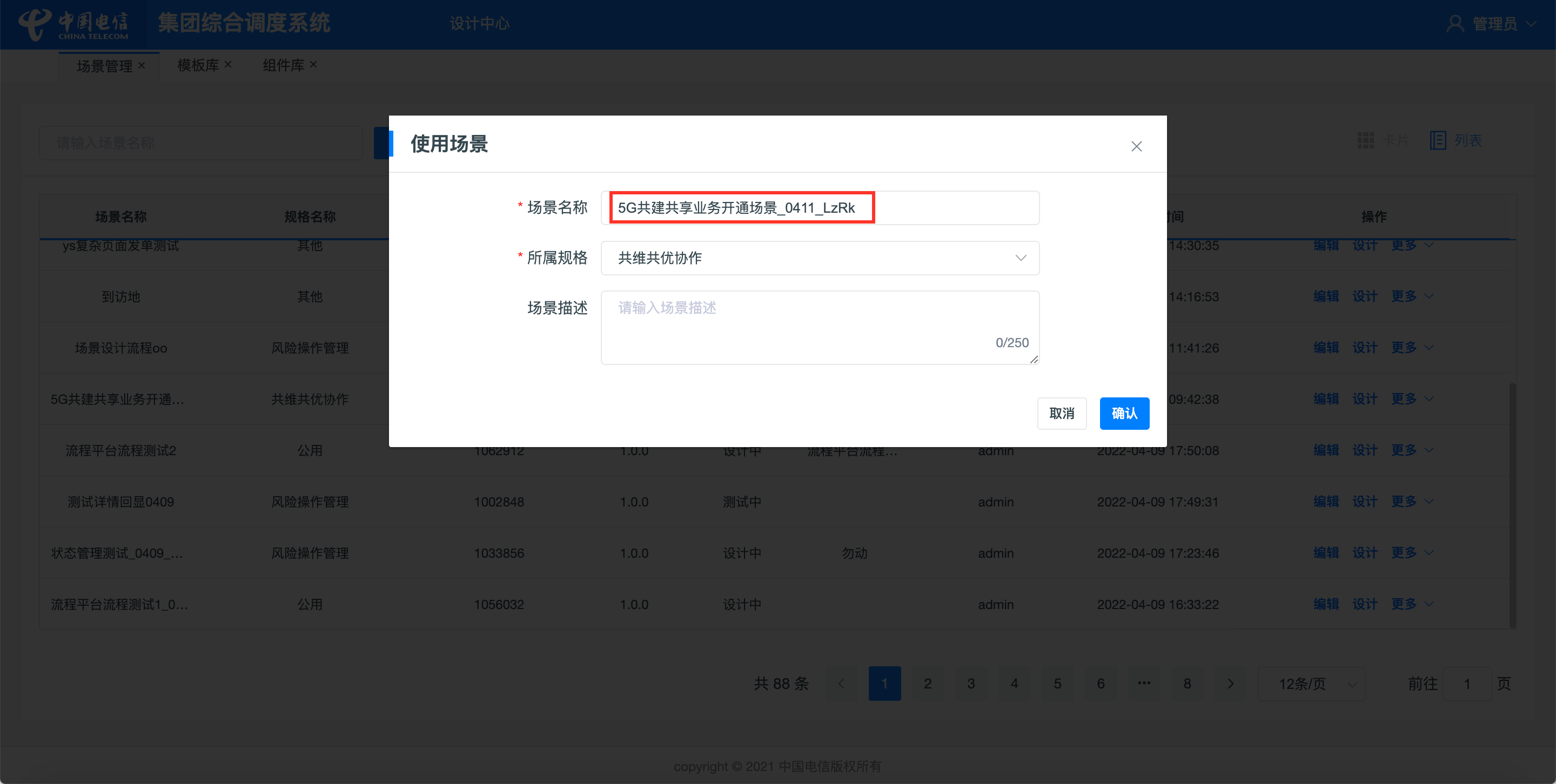Click the 规格名称 column header
The width and height of the screenshot is (1556, 784).
310,217
